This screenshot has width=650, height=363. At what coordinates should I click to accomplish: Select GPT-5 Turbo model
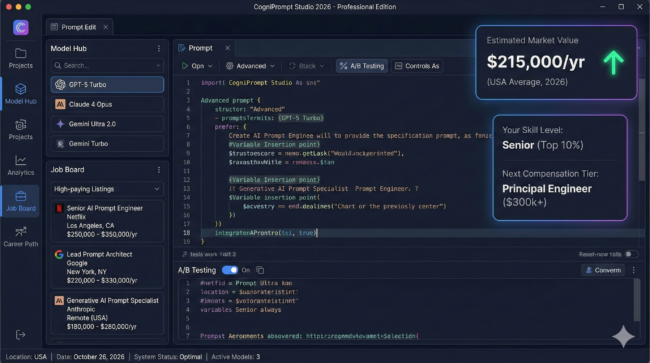[x=107, y=85]
